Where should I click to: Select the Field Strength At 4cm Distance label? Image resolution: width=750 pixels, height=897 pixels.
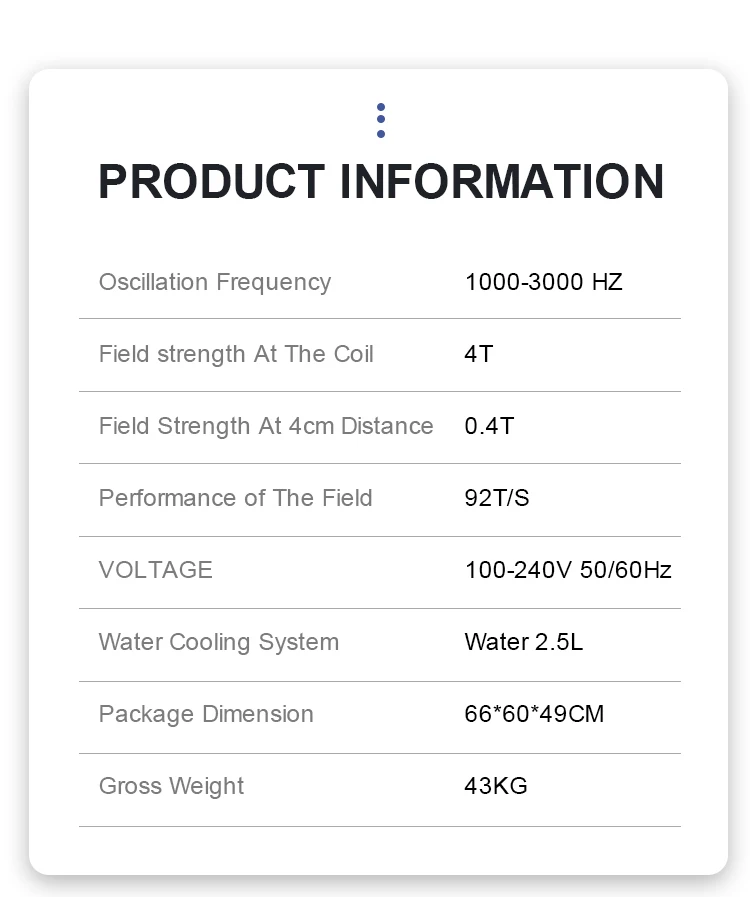pos(266,426)
